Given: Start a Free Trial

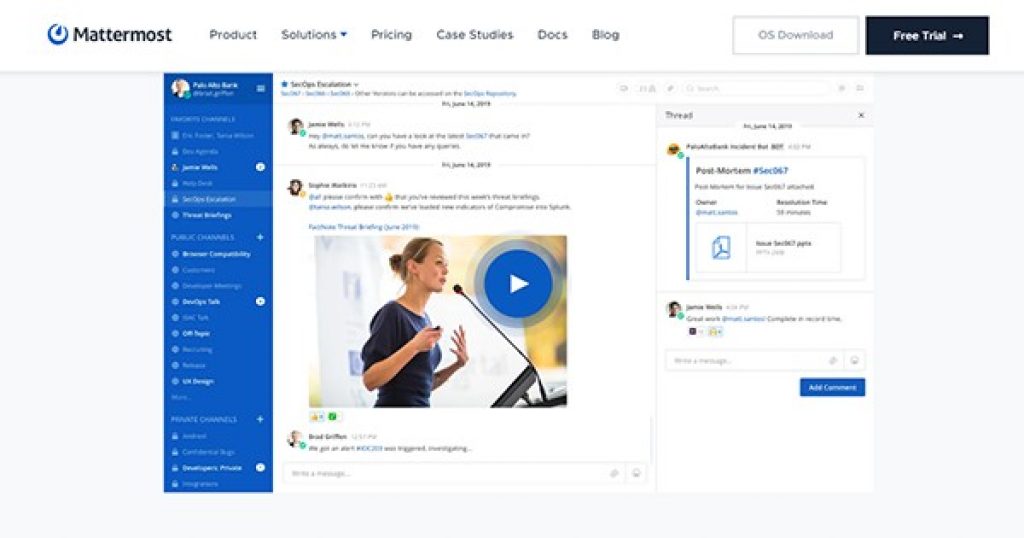Looking at the screenshot, I should coord(927,35).
